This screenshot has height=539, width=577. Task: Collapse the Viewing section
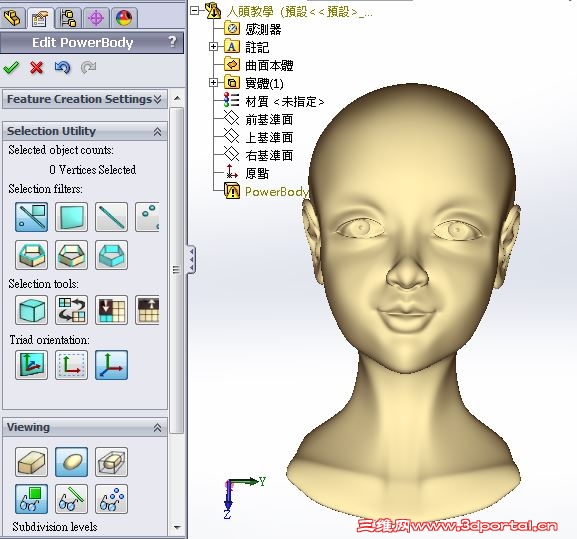click(x=157, y=428)
